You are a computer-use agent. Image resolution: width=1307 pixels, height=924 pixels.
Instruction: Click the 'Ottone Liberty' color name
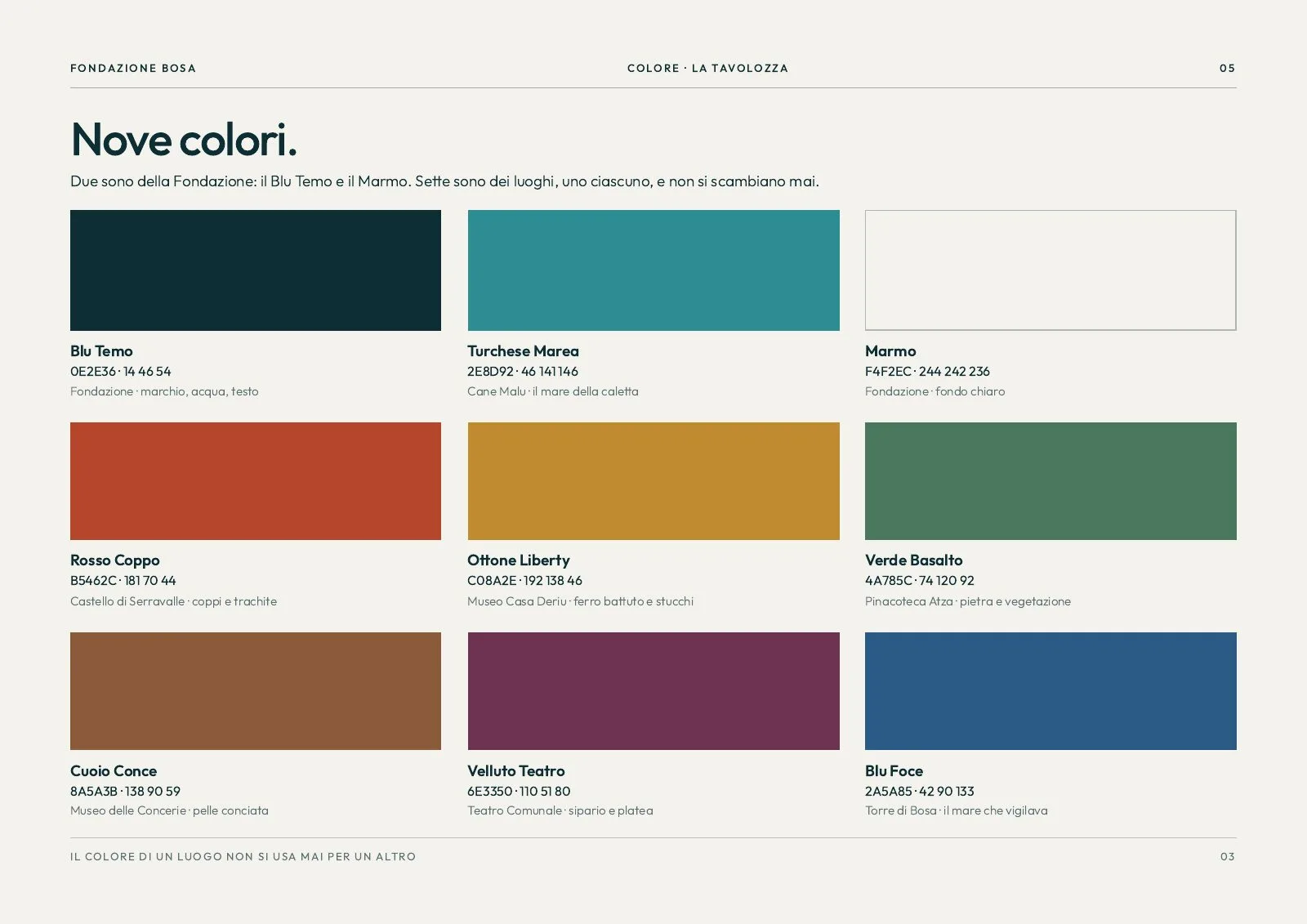click(x=519, y=560)
